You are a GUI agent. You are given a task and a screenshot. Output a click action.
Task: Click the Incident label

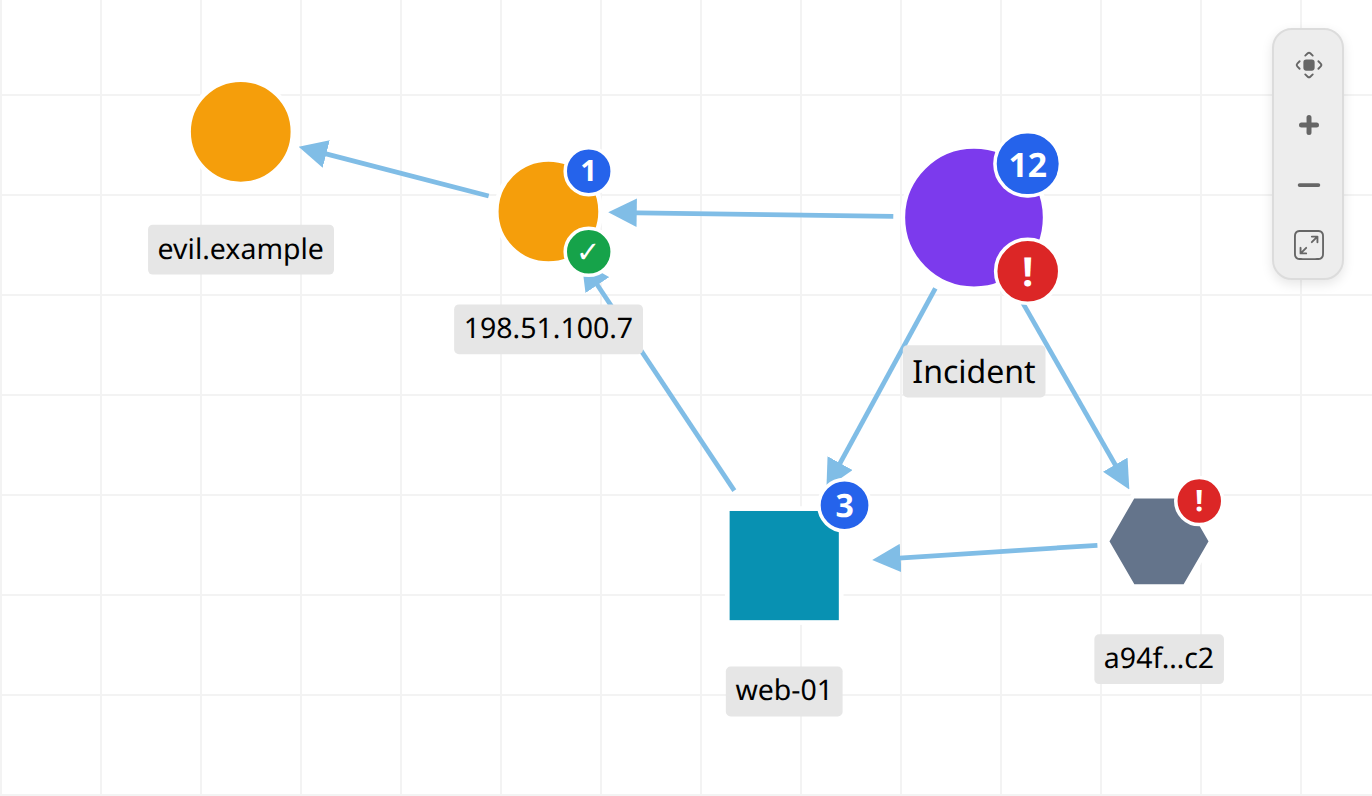coord(974,372)
